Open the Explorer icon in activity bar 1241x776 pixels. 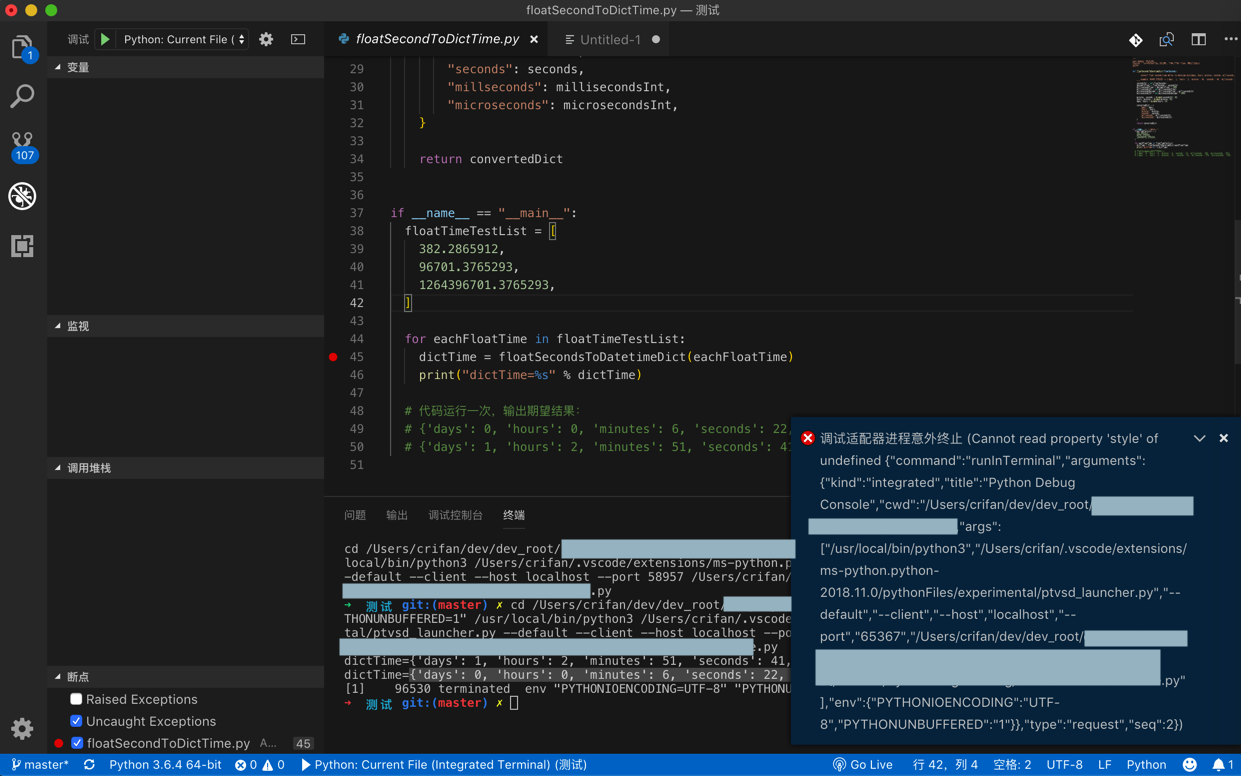[22, 47]
